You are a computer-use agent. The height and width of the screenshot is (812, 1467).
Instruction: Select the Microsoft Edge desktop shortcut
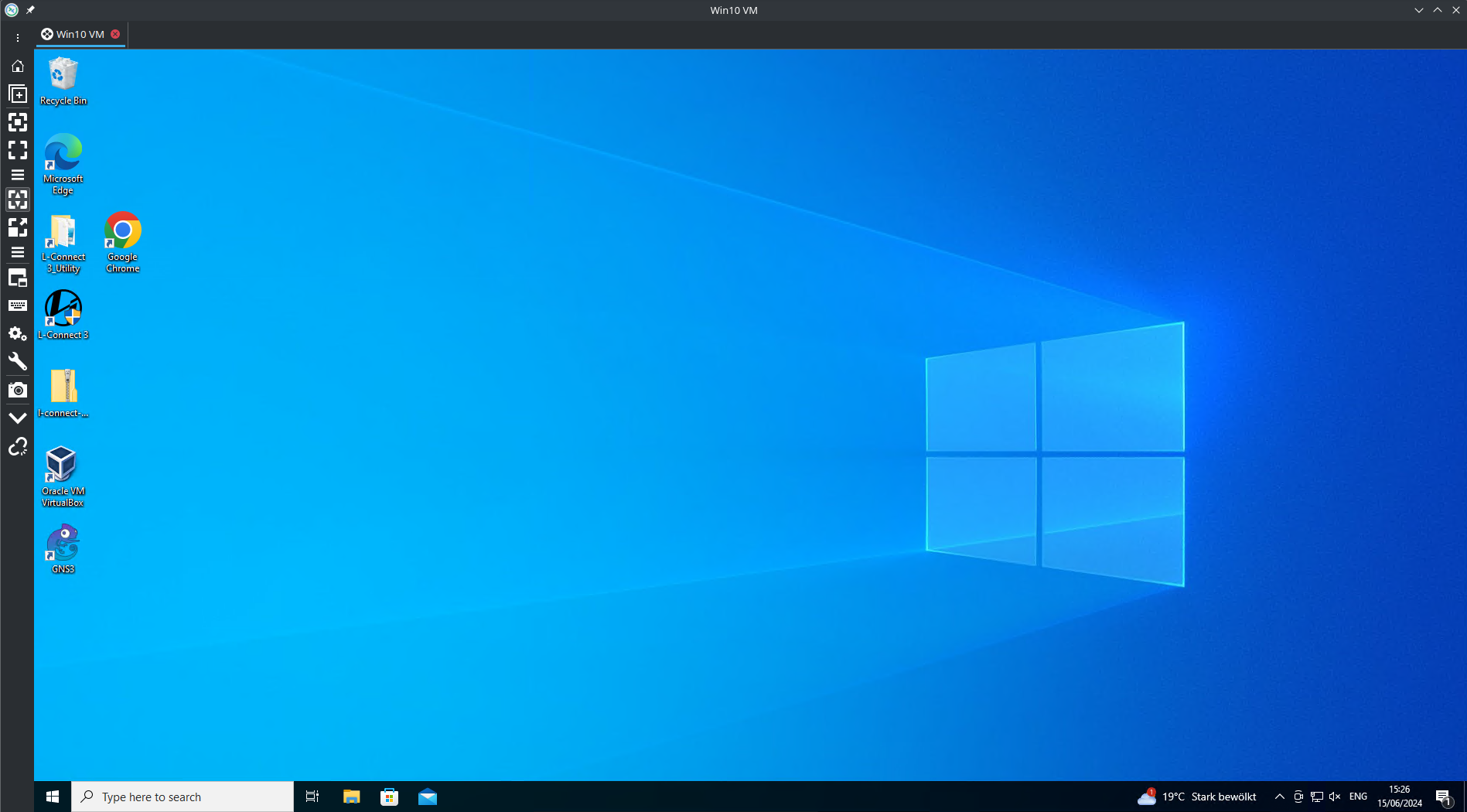pyautogui.click(x=63, y=164)
